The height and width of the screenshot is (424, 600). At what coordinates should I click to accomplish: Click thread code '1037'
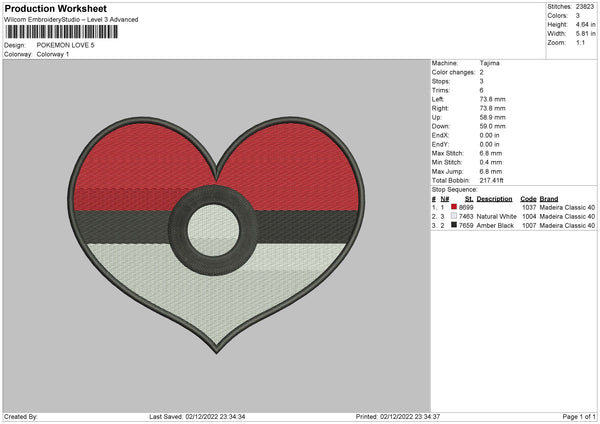[x=529, y=207]
